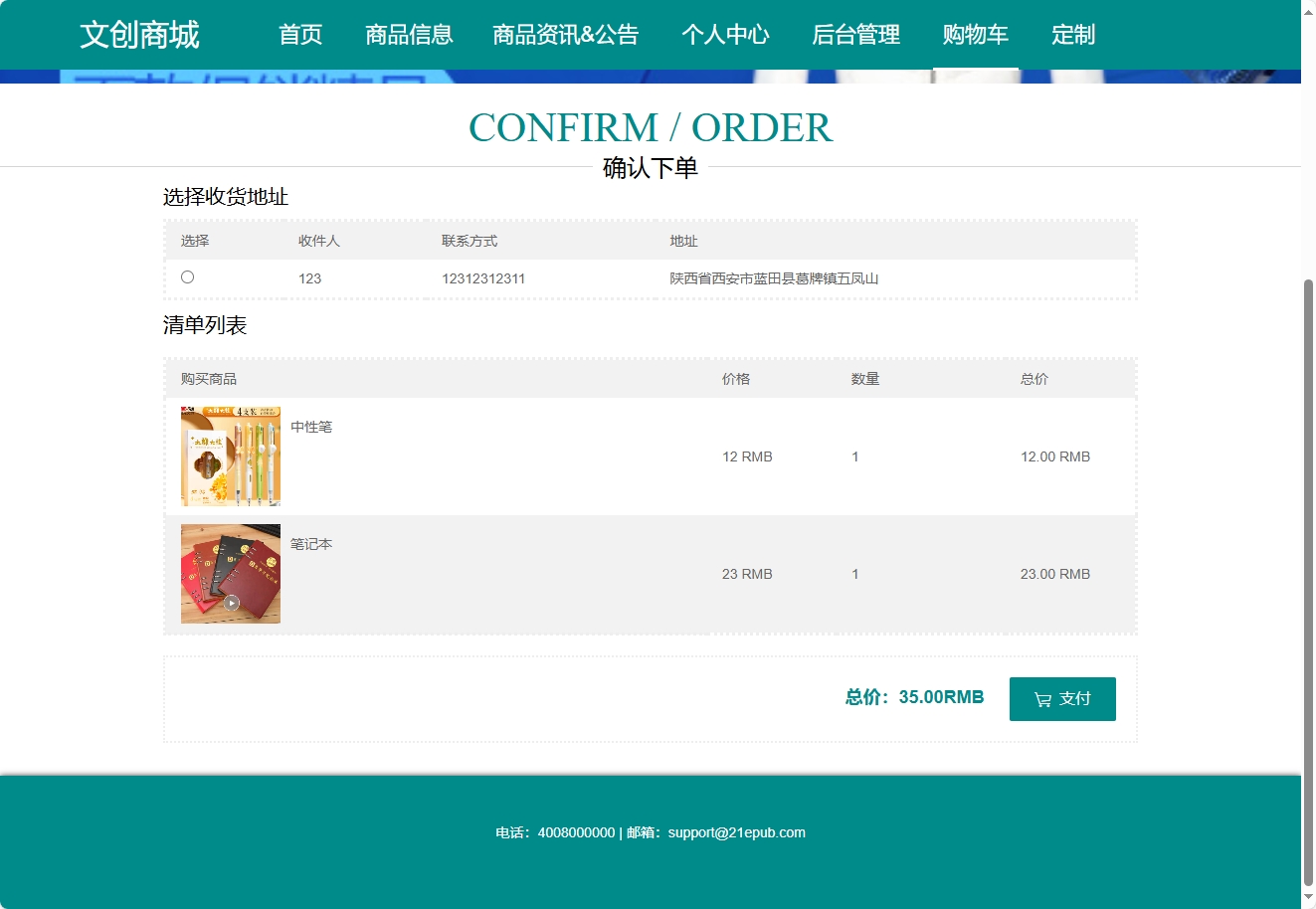This screenshot has height=909, width=1316.
Task: Click the 购买商品 column header
Action: 209,379
